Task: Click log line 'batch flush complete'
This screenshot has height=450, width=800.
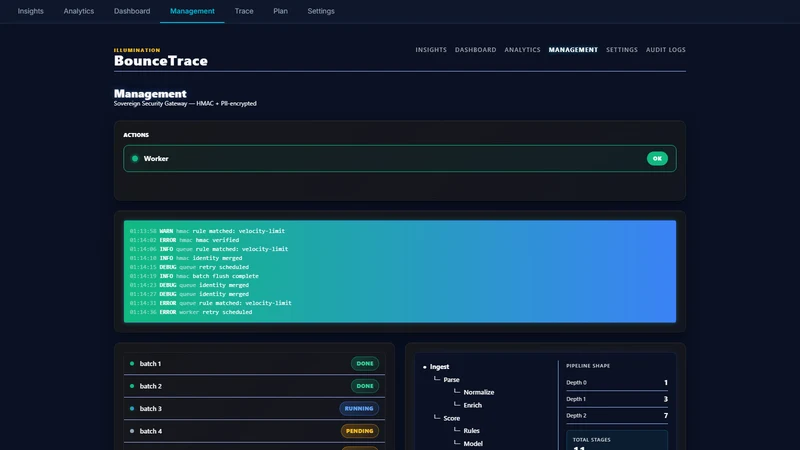Action: pos(194,276)
